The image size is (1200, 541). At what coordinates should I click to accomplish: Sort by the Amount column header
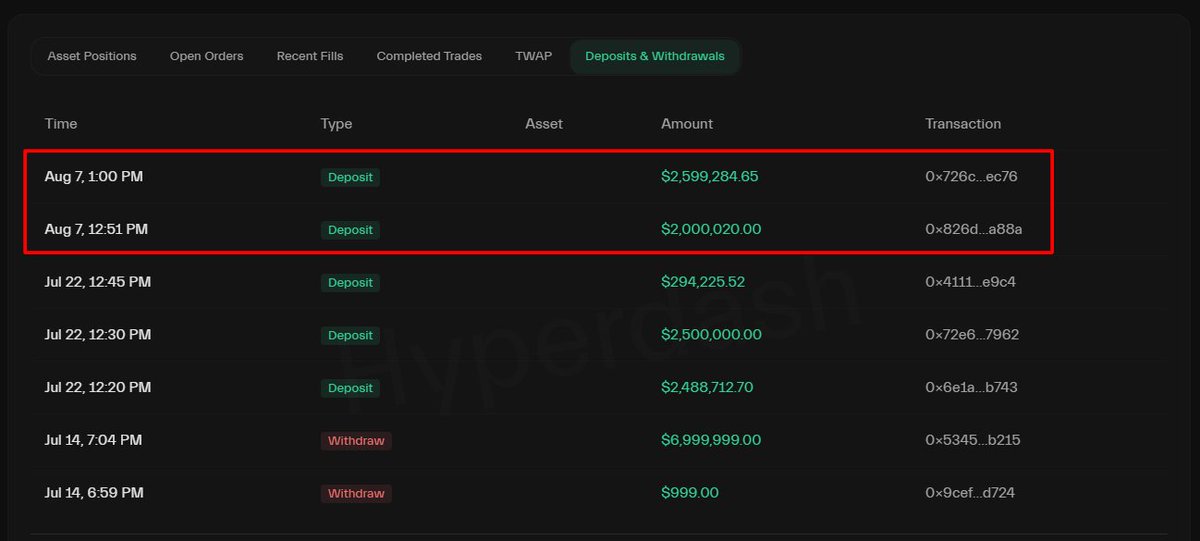[687, 124]
